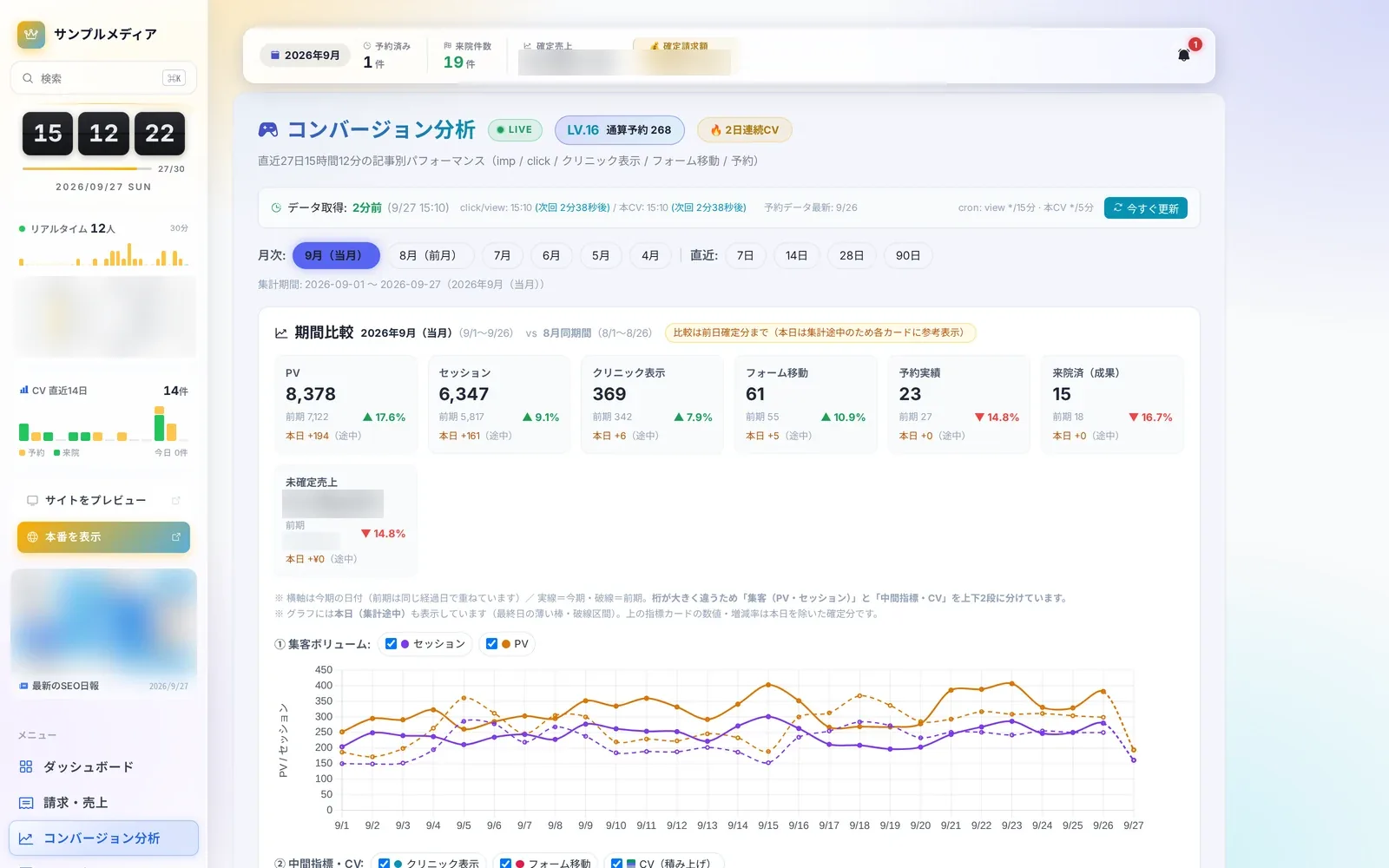Click the clock icon beside 予約済み
The width and height of the screenshot is (1389, 868).
click(367, 46)
